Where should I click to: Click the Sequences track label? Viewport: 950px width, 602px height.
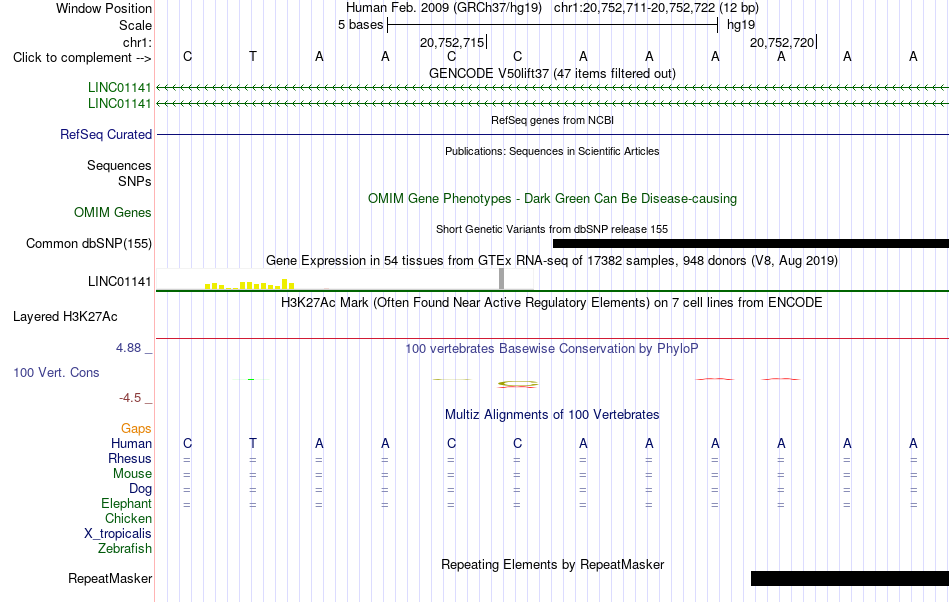point(119,165)
